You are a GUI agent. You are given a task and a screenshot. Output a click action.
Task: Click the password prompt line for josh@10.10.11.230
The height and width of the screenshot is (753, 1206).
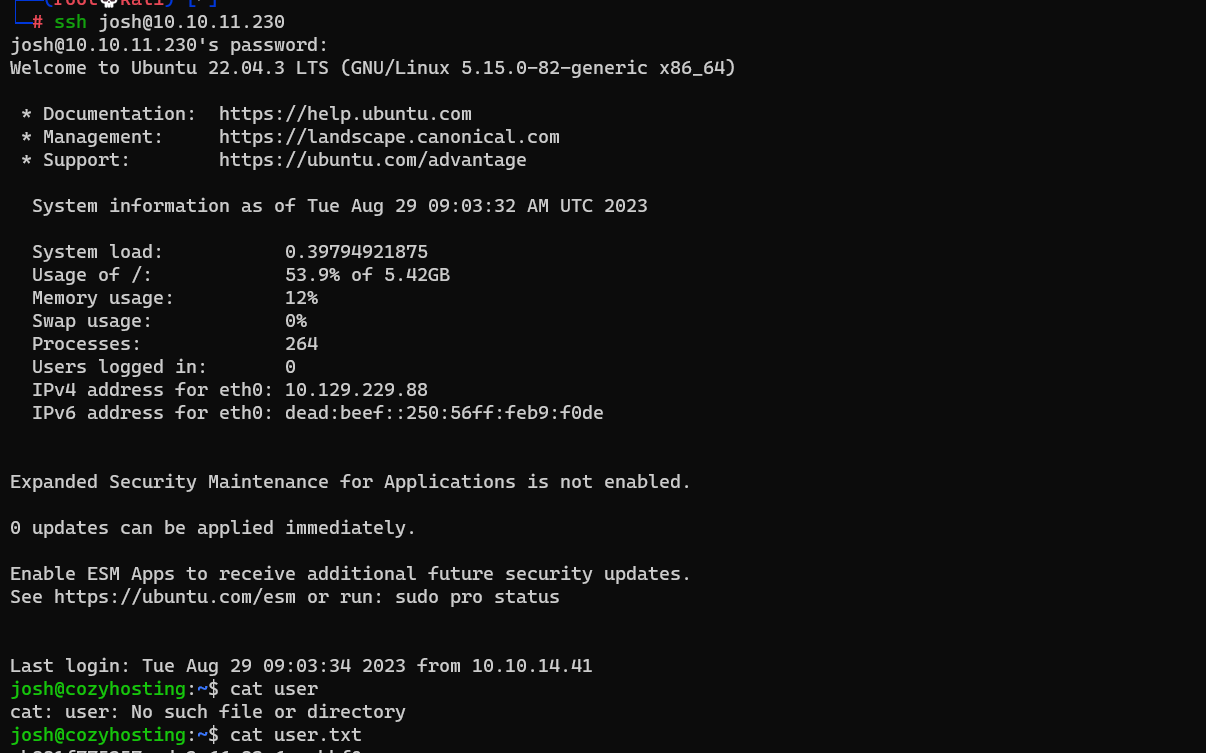coord(167,44)
